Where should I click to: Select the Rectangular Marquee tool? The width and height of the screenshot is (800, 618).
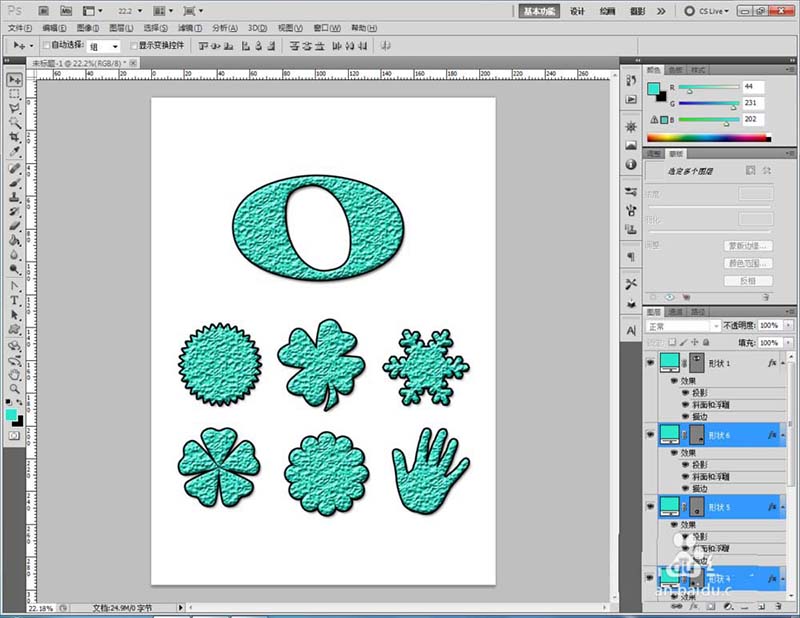[x=15, y=94]
